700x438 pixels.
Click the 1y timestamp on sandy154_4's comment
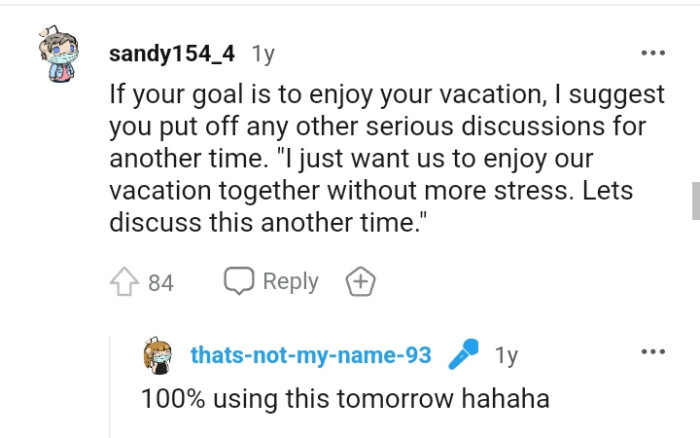coord(263,53)
